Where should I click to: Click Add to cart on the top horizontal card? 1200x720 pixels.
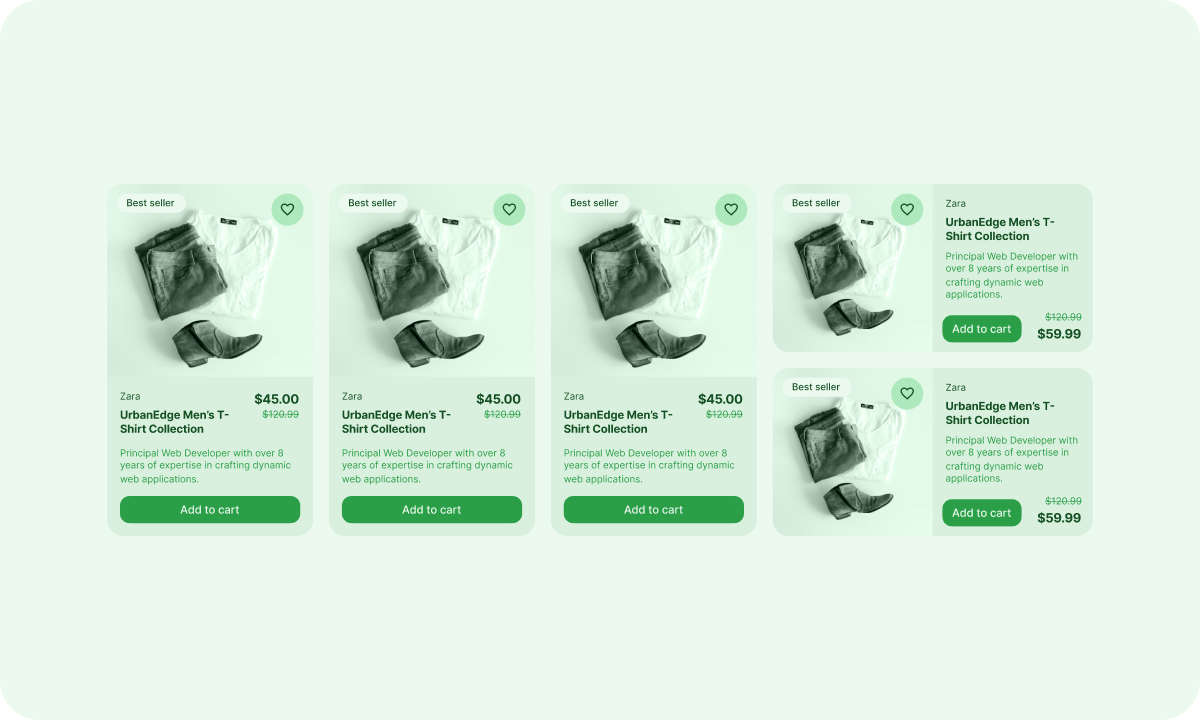(982, 329)
